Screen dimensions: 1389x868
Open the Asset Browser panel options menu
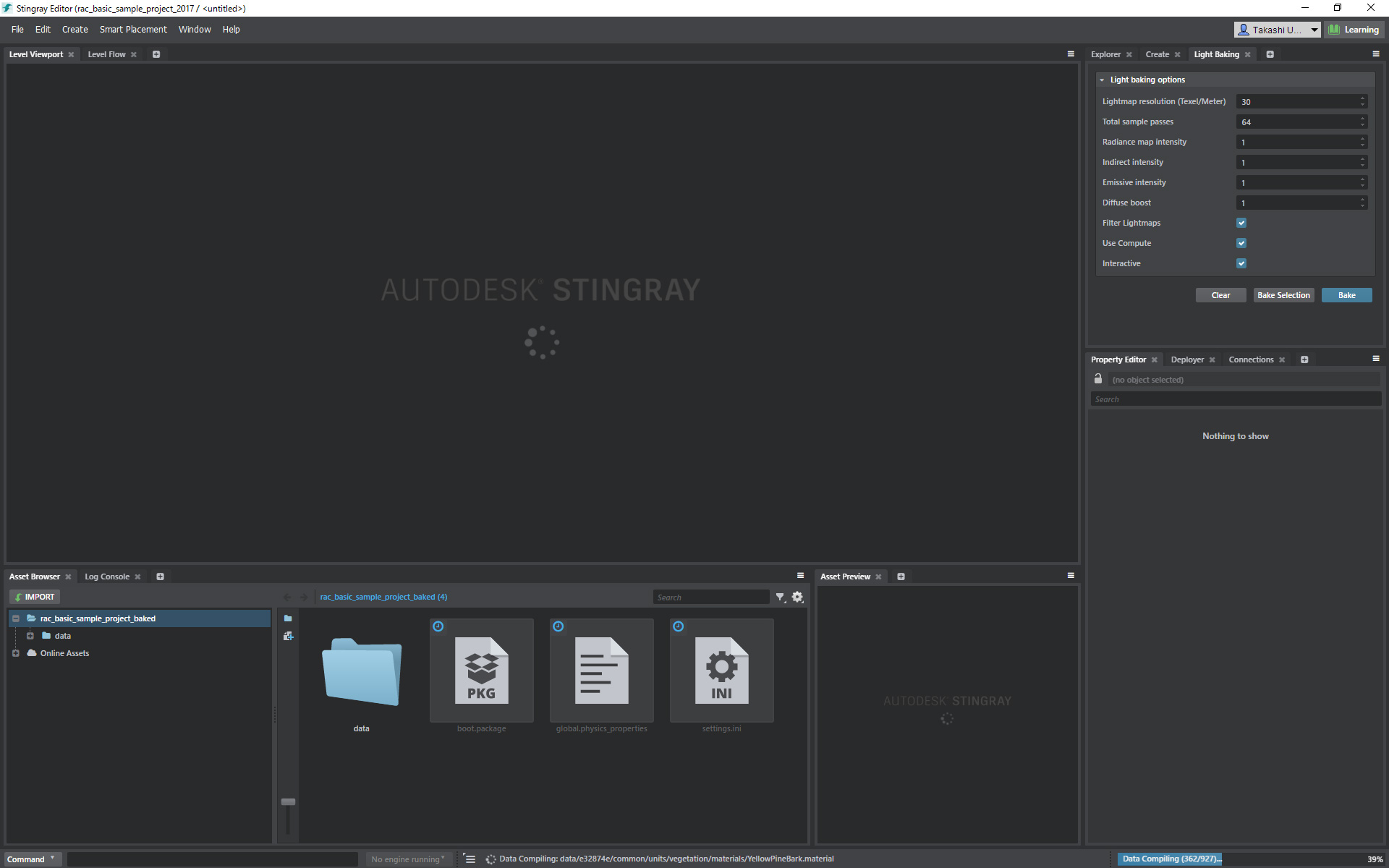coord(800,576)
